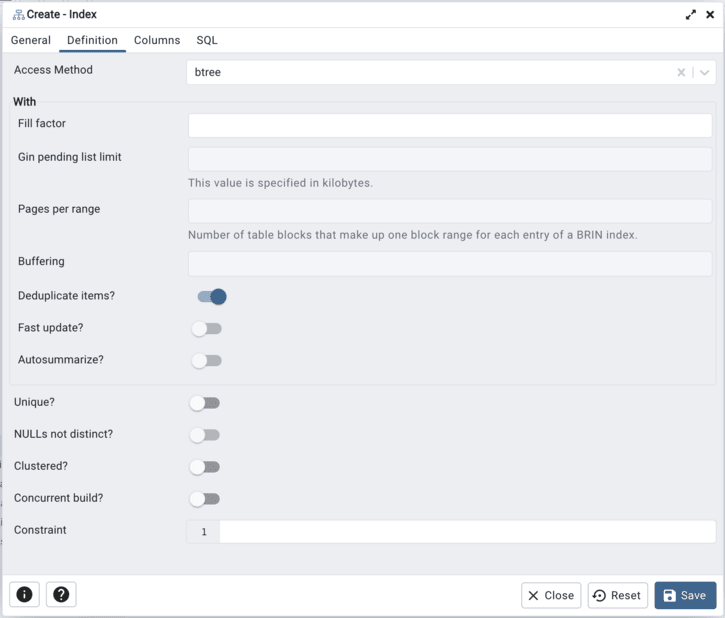The image size is (725, 618).
Task: Enable the Clustered switch
Action: [204, 467]
